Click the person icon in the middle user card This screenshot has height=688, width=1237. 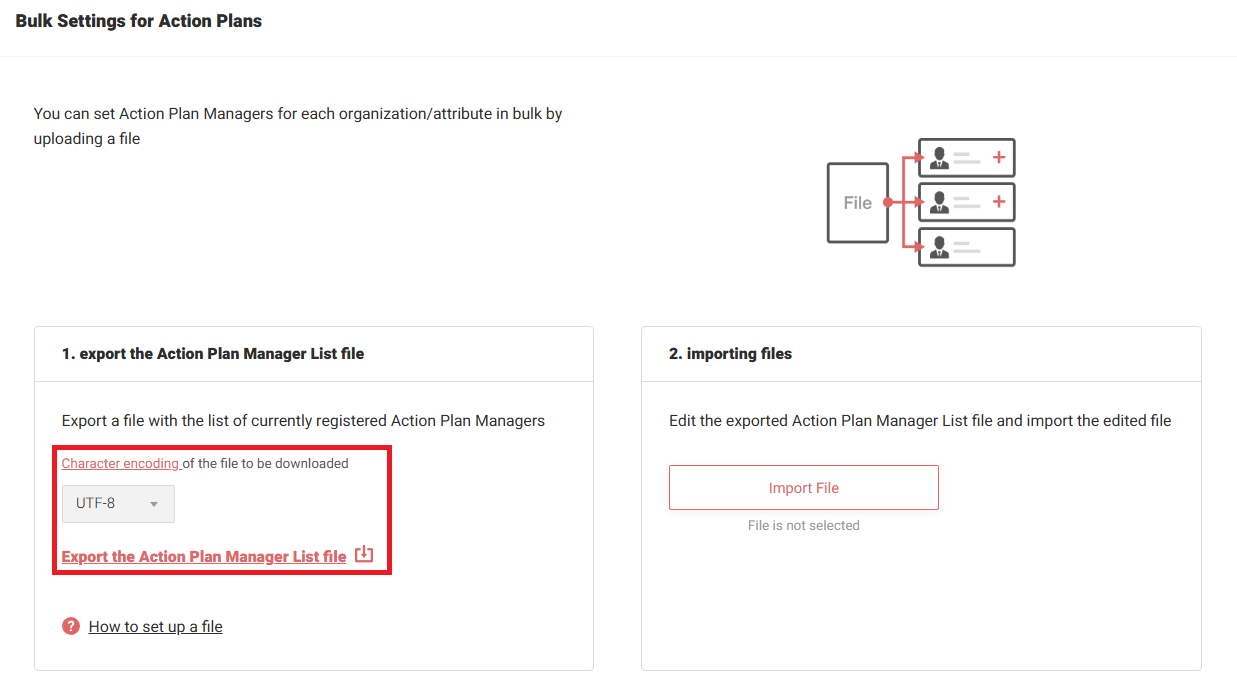tap(939, 202)
